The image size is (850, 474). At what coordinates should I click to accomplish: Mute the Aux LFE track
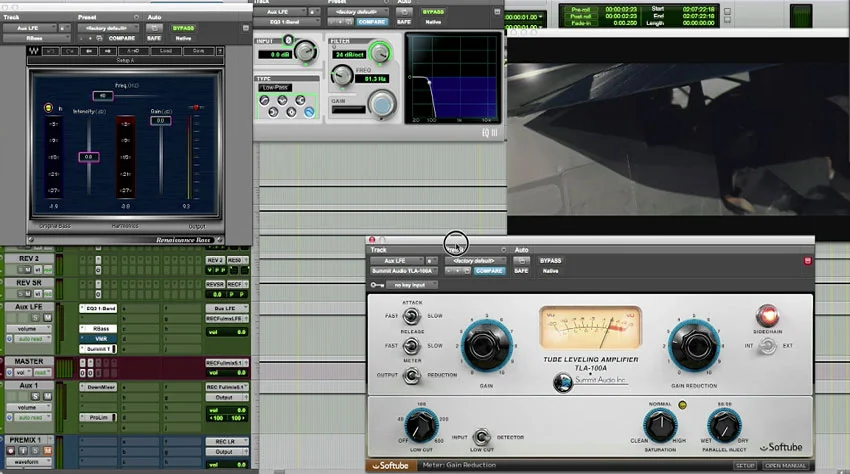(48, 317)
